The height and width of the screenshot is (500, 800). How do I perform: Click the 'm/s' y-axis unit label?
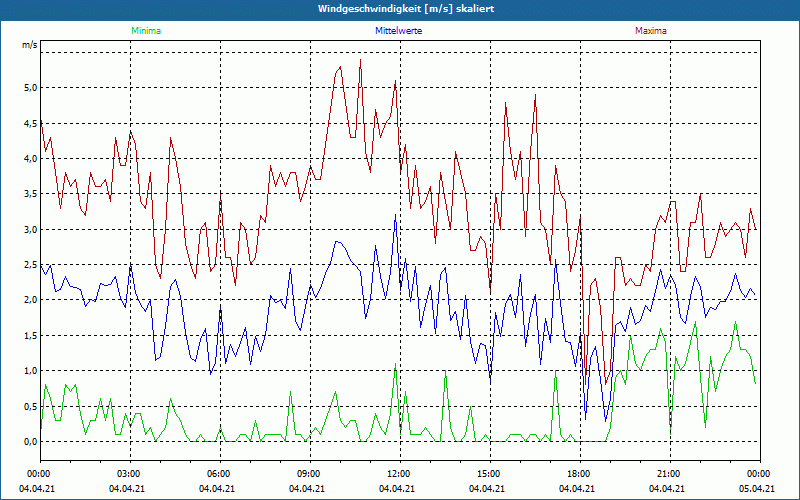30,45
